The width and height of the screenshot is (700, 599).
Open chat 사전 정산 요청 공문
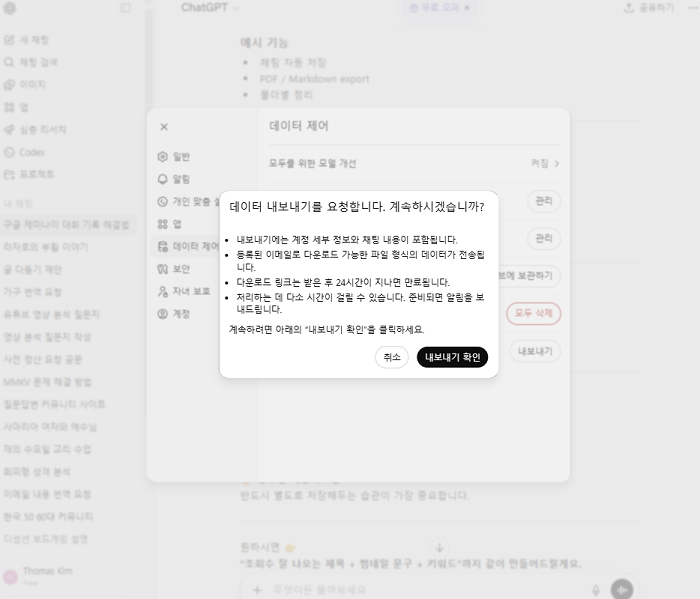coord(69,359)
